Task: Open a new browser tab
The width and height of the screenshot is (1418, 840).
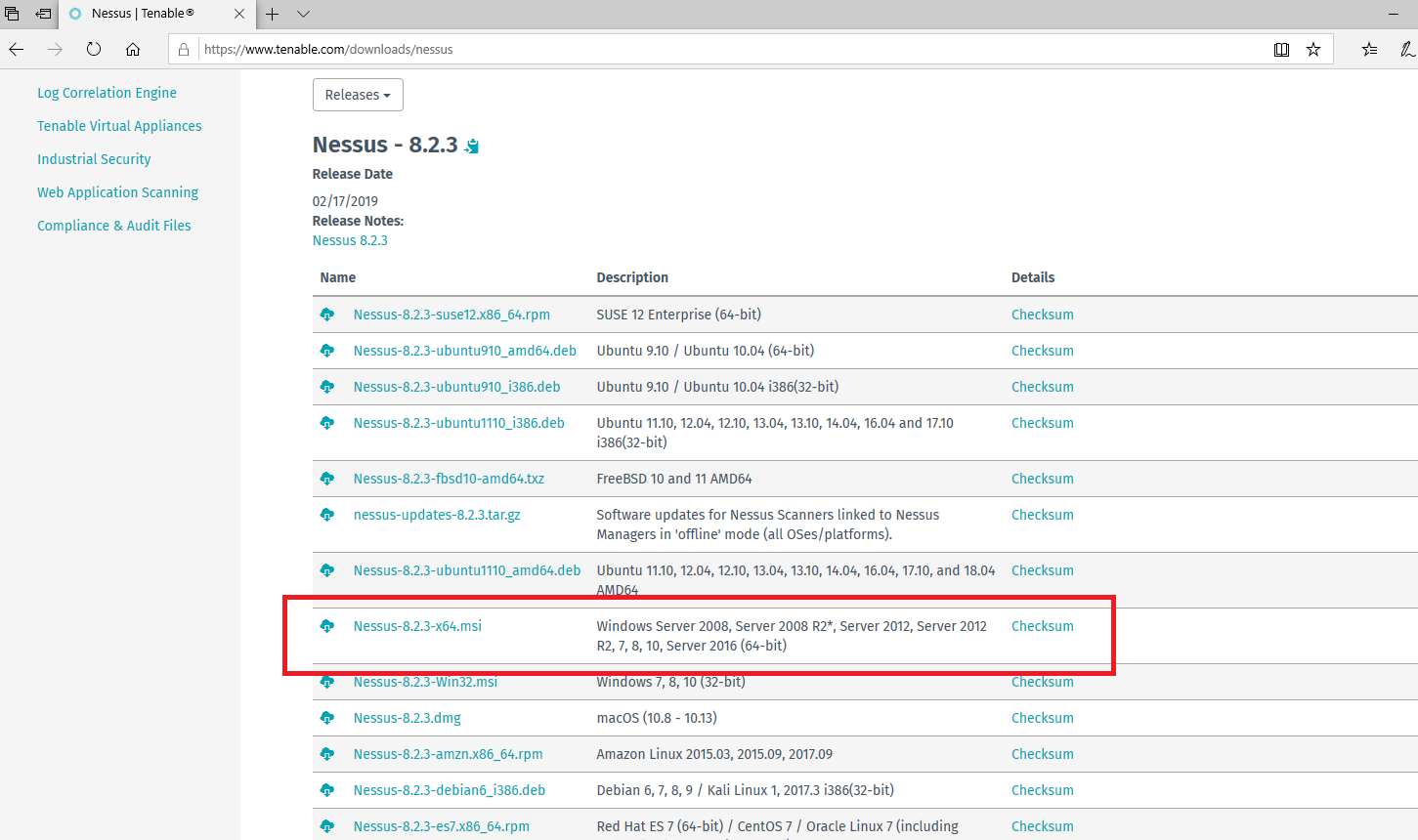Action: [272, 14]
